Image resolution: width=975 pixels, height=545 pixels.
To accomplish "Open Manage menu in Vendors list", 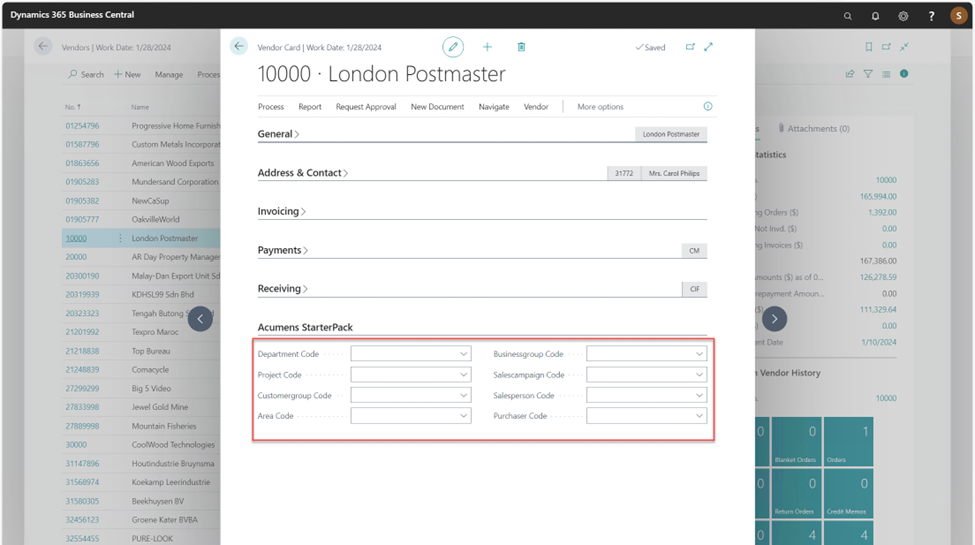I will click(169, 74).
